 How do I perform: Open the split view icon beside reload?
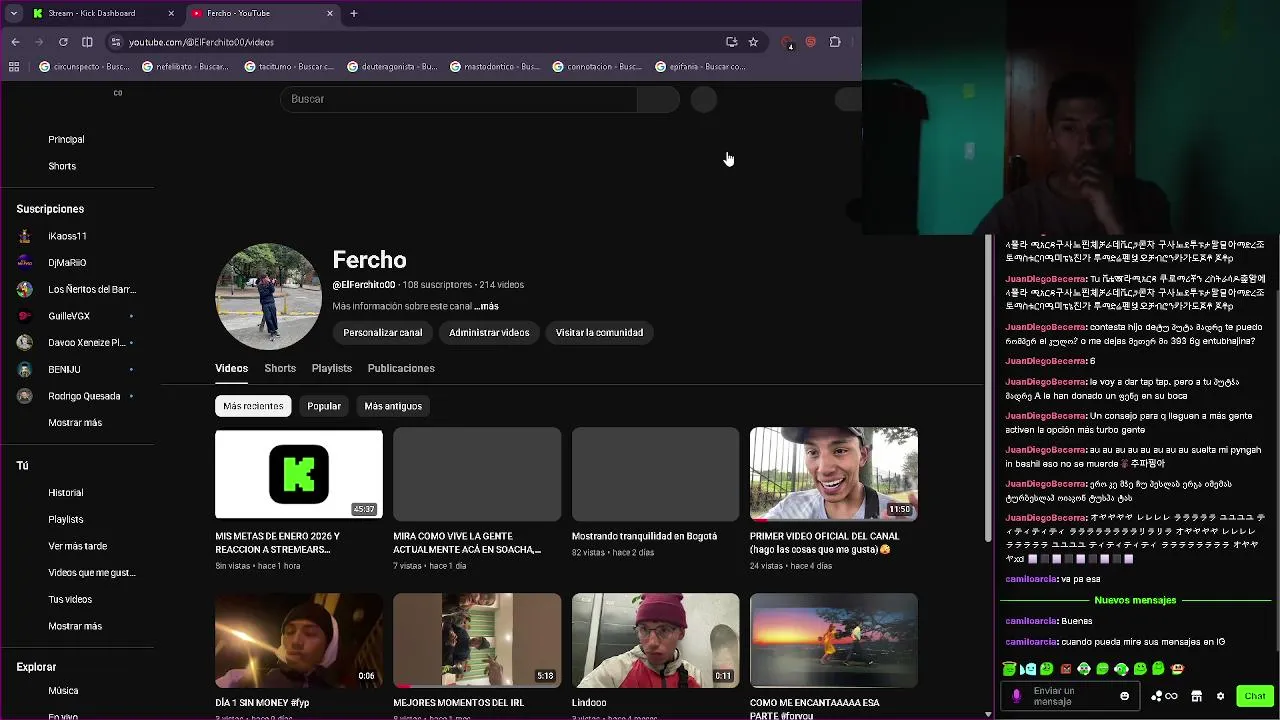(x=87, y=42)
